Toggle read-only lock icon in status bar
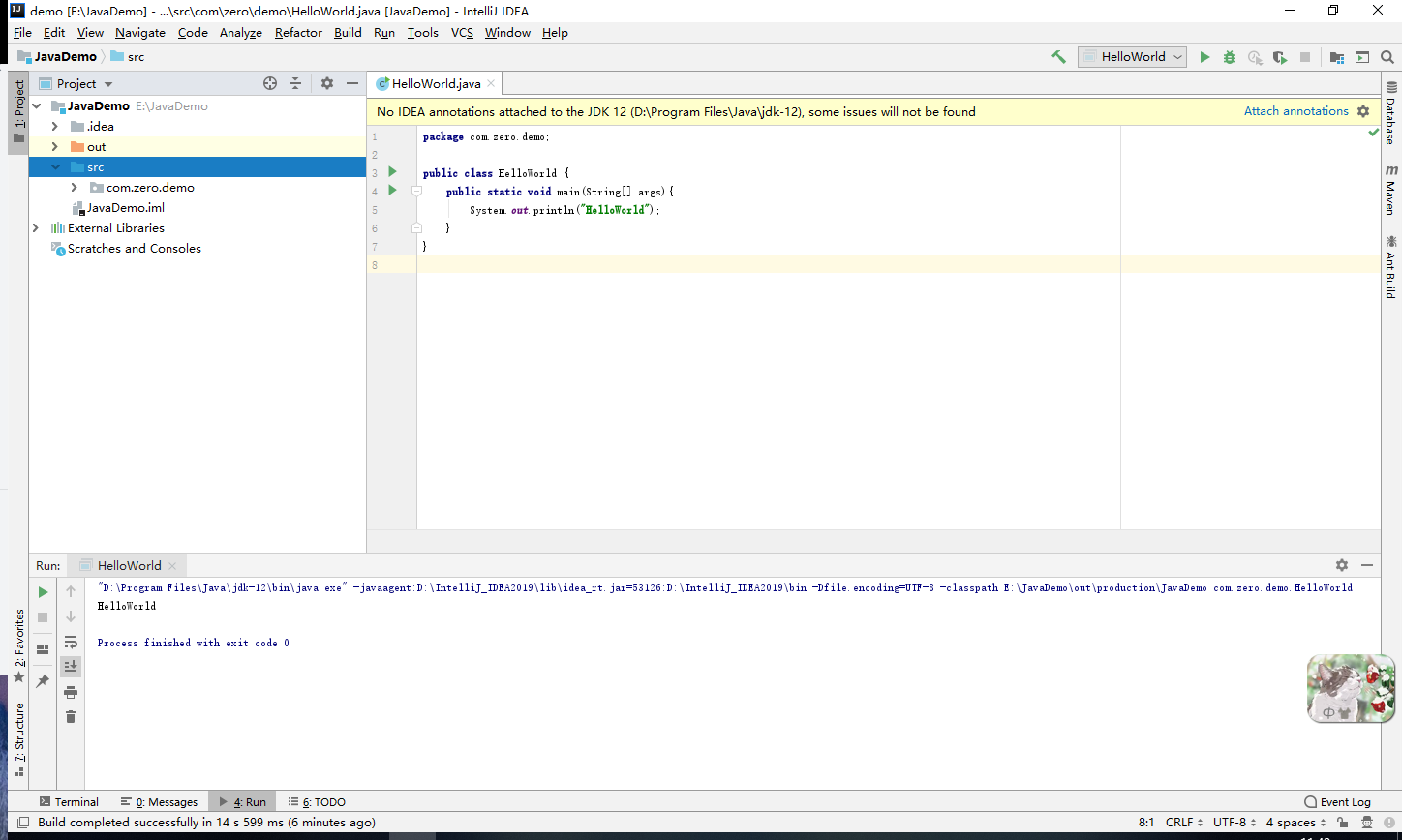The image size is (1402, 840). tap(1342, 823)
